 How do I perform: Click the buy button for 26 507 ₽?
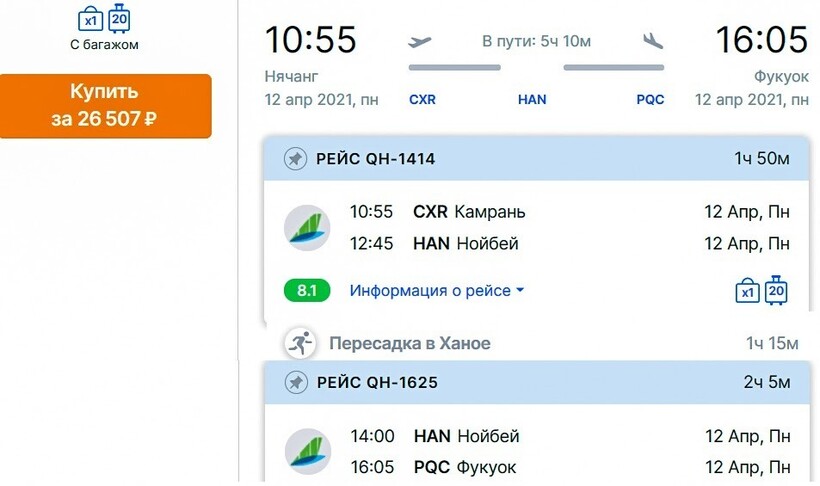click(105, 105)
